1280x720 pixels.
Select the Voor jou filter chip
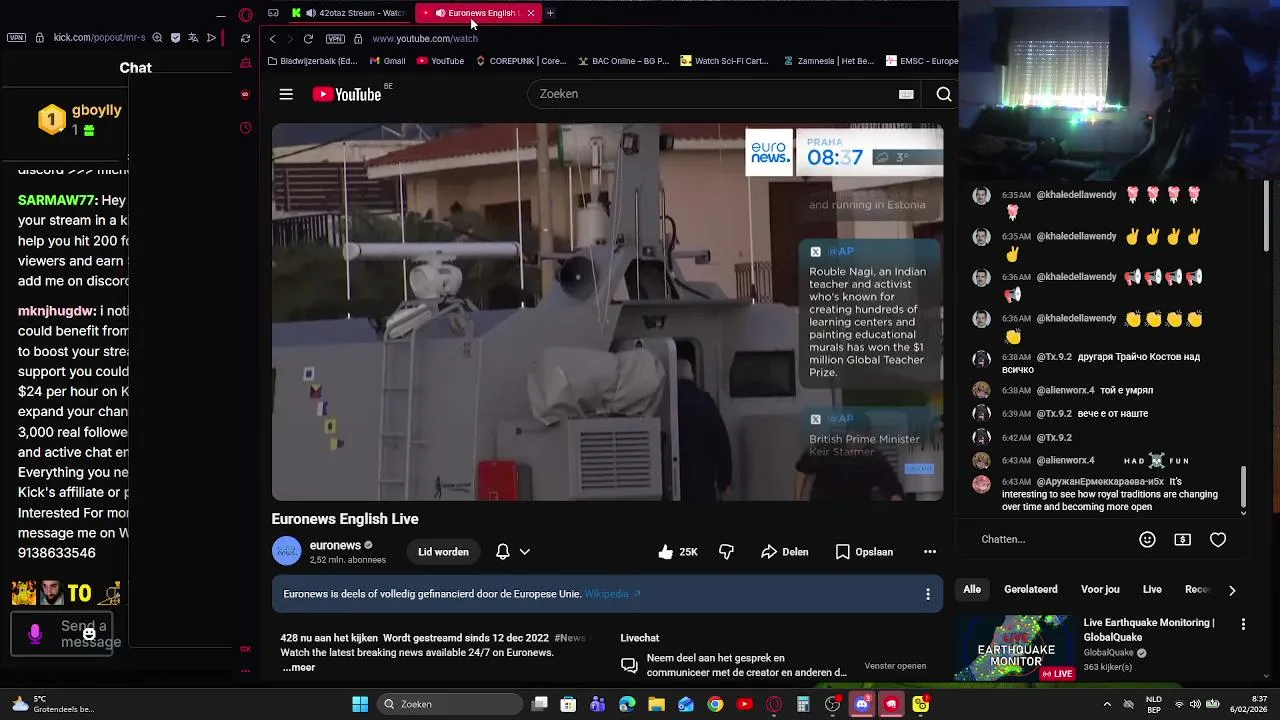[x=1100, y=590]
